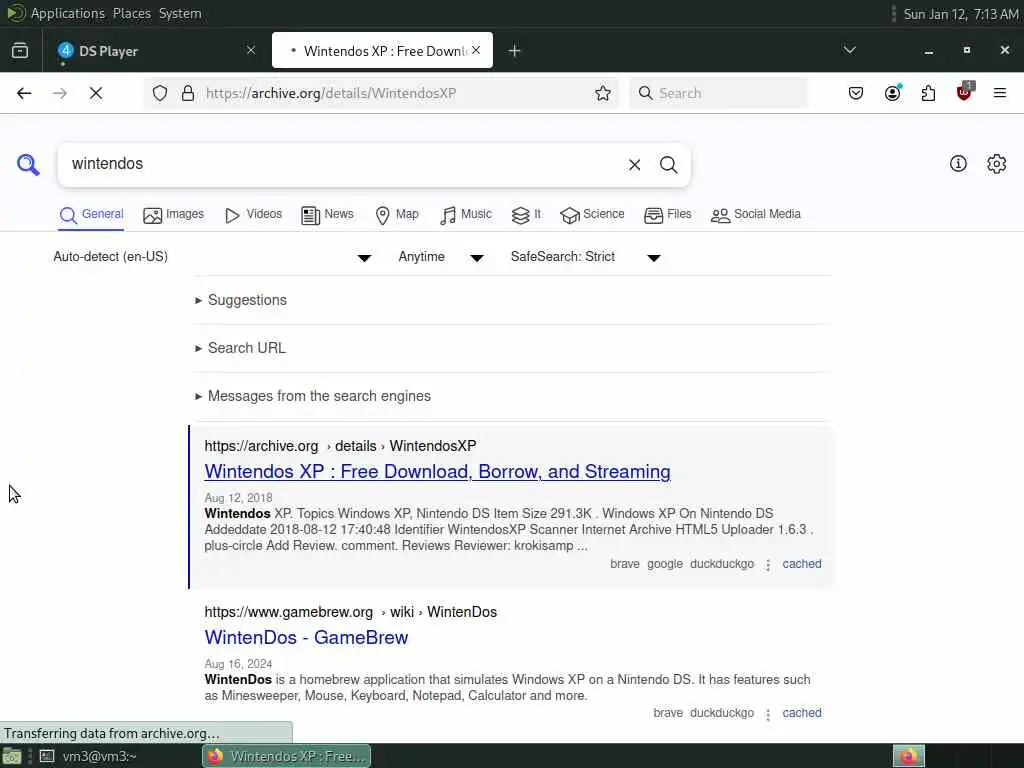Click the show desktop panel icon
This screenshot has width=1024, height=768.
(12, 757)
